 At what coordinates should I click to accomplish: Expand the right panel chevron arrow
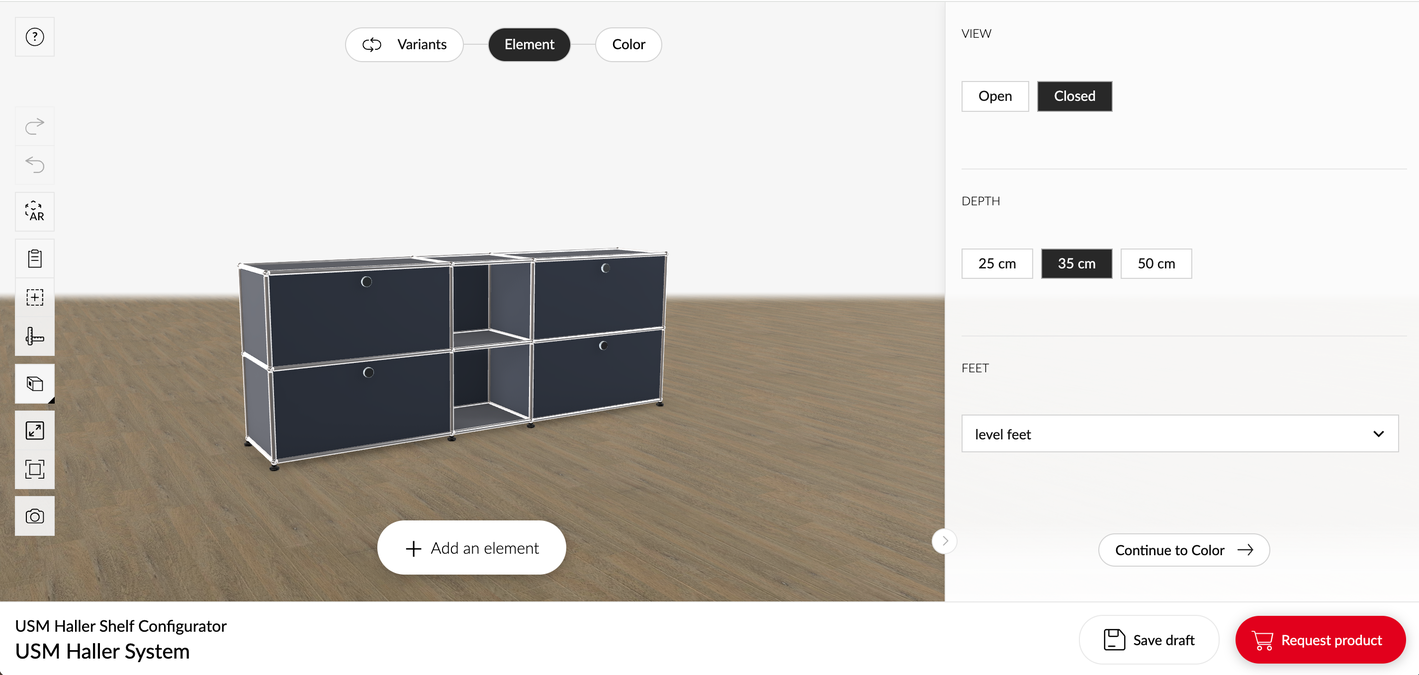coord(944,540)
